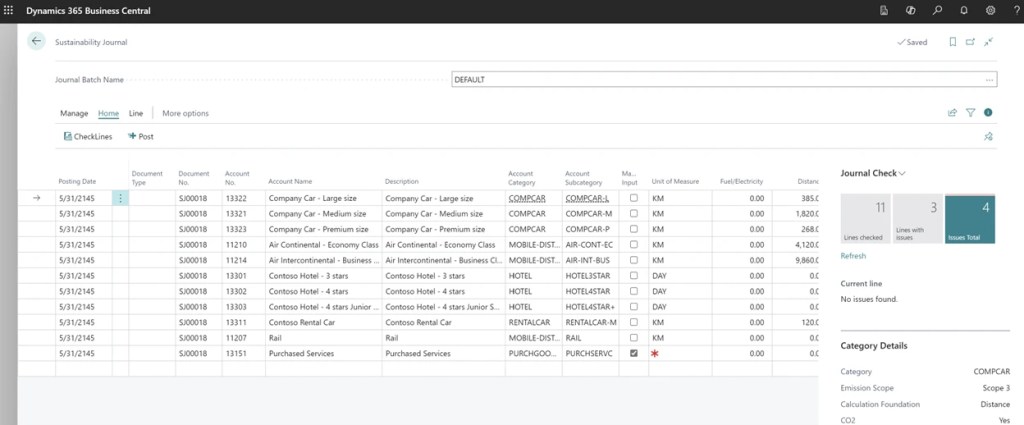Click the Refresh link
The height and width of the screenshot is (425, 1024).
pos(853,256)
